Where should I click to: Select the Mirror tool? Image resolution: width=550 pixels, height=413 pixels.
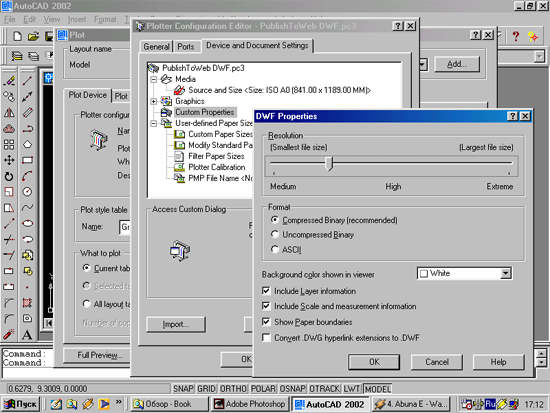pyautogui.click(x=9, y=113)
